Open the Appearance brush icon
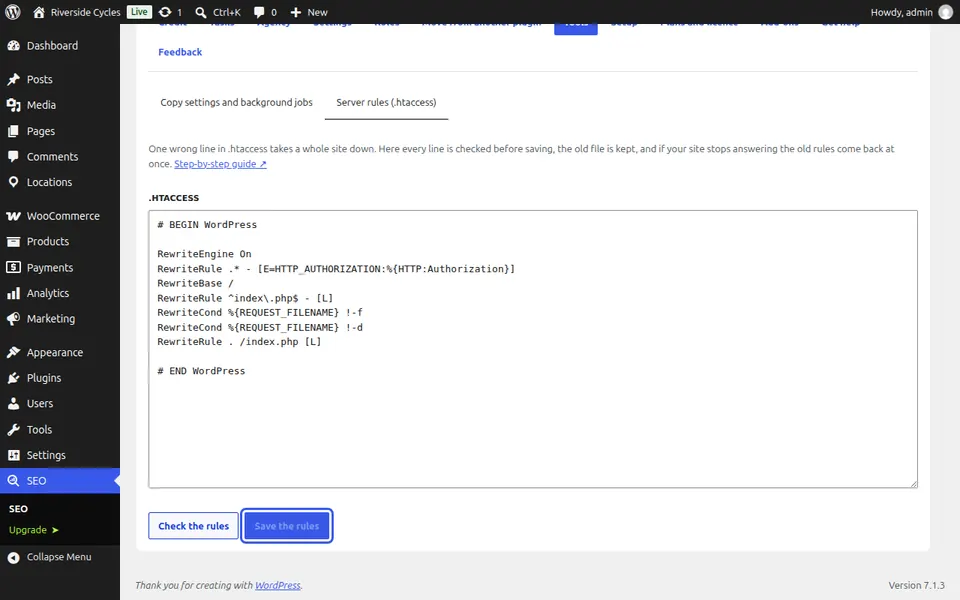The width and height of the screenshot is (960, 600). [x=13, y=352]
